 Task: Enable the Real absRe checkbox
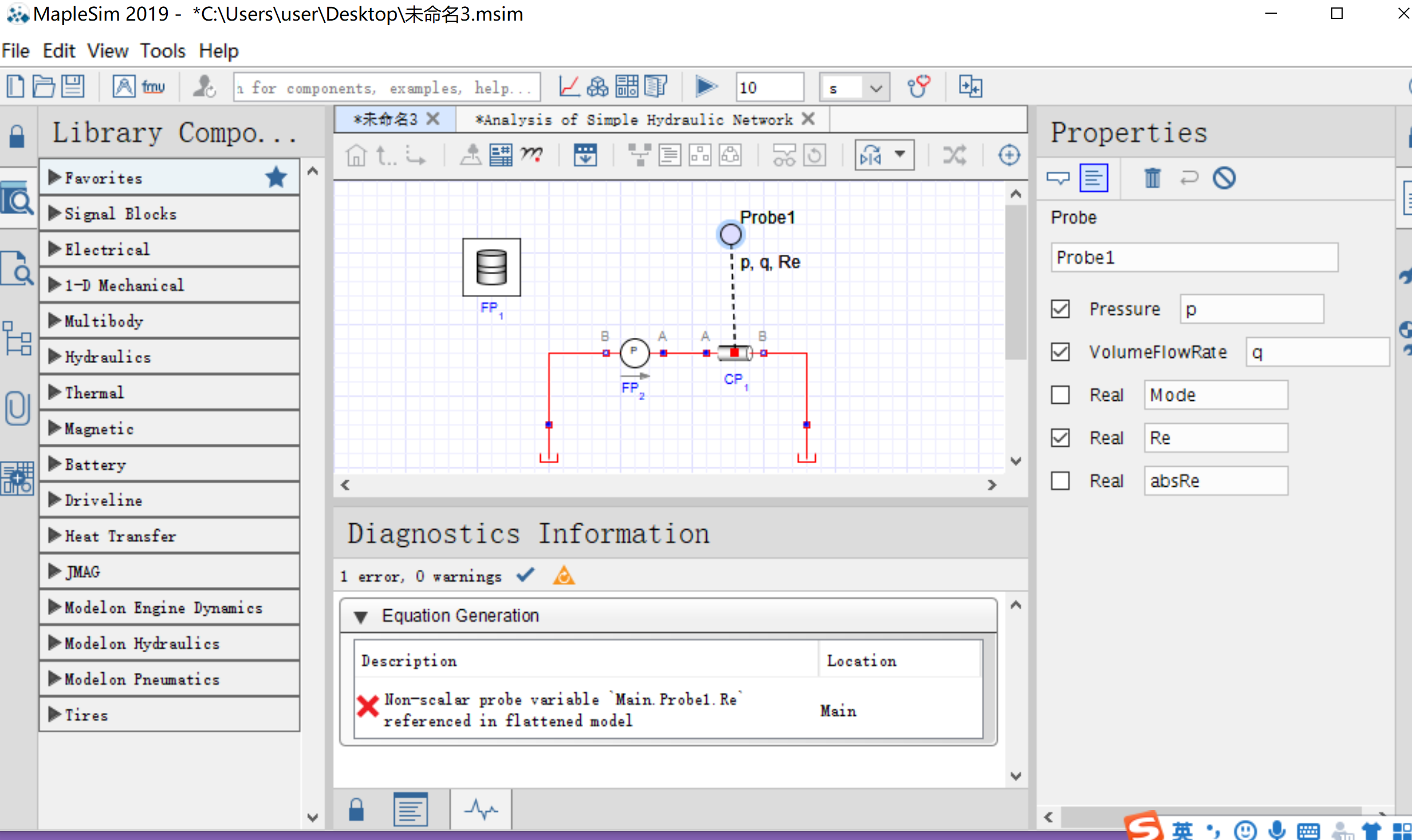[1060, 480]
